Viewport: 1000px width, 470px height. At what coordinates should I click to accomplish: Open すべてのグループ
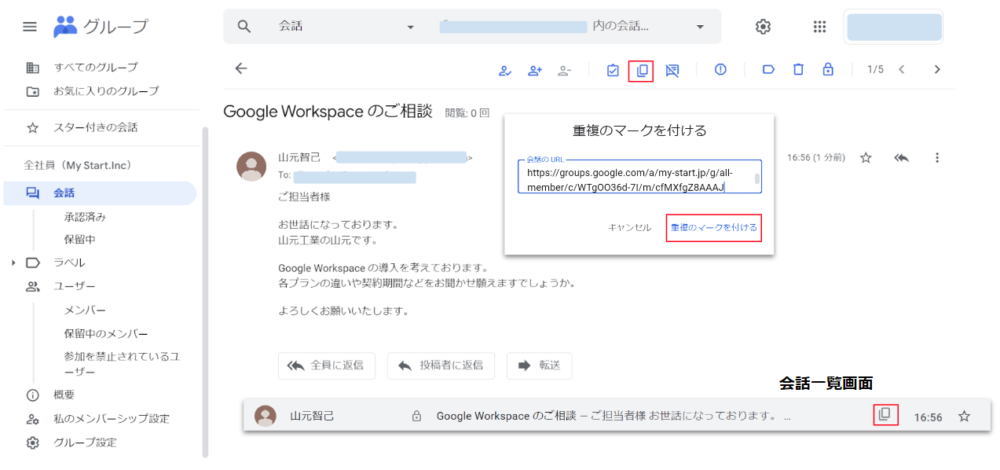[x=96, y=67]
